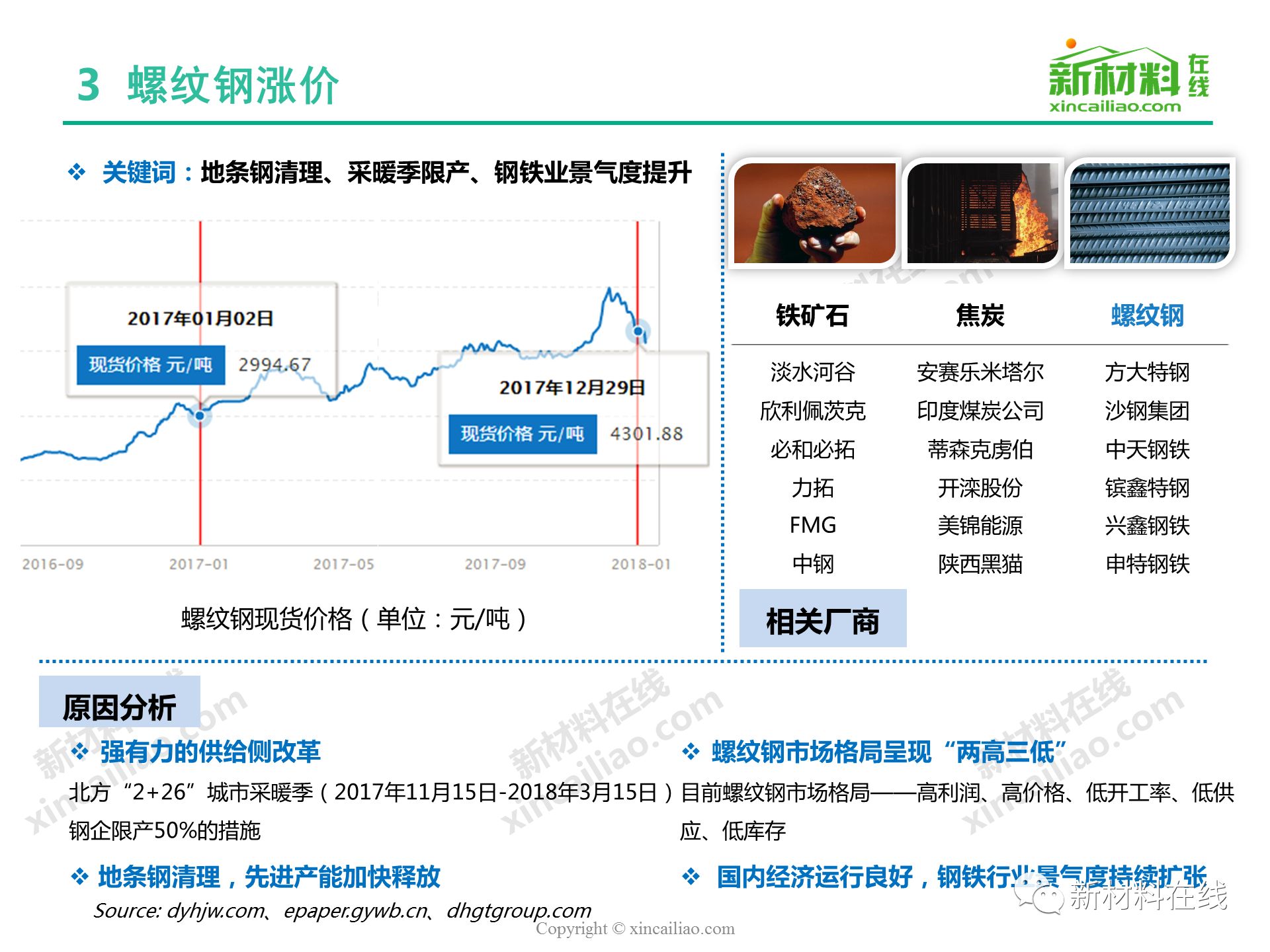Viewport: 1270px width, 952px height.
Task: Select the vendor 方大特钢
Action: 1148,372
